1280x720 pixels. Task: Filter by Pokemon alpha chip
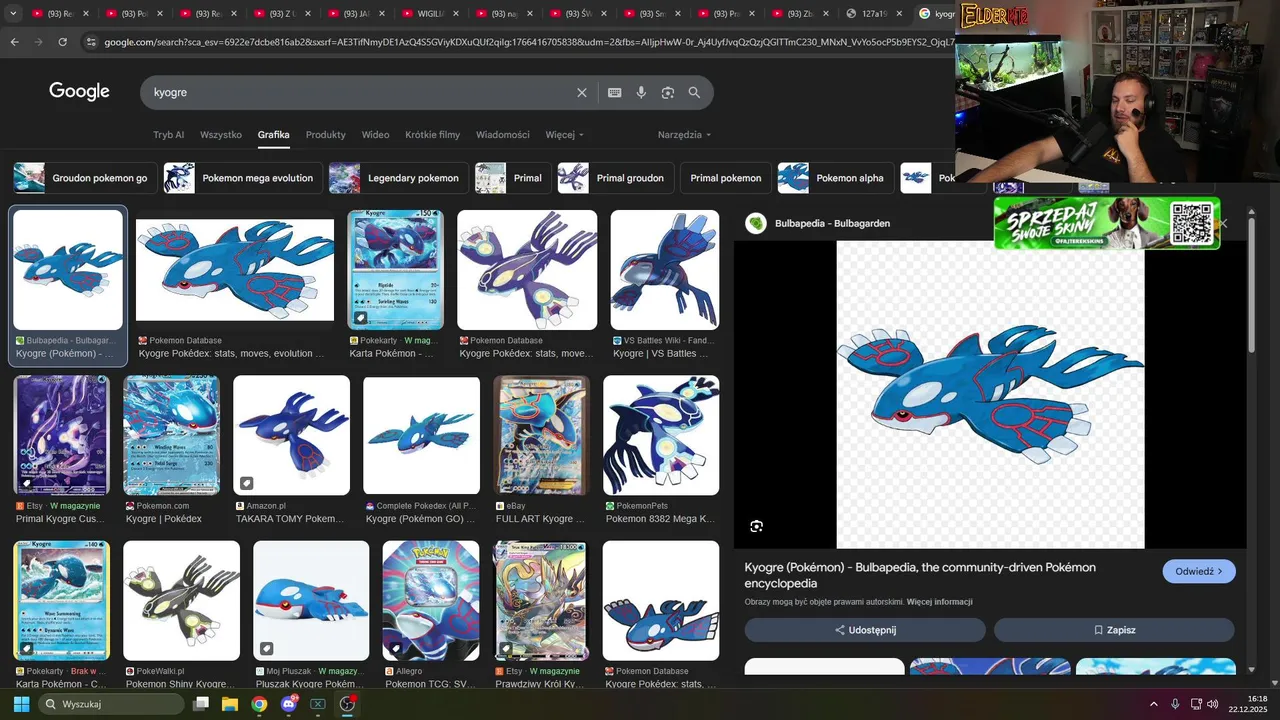coord(836,178)
